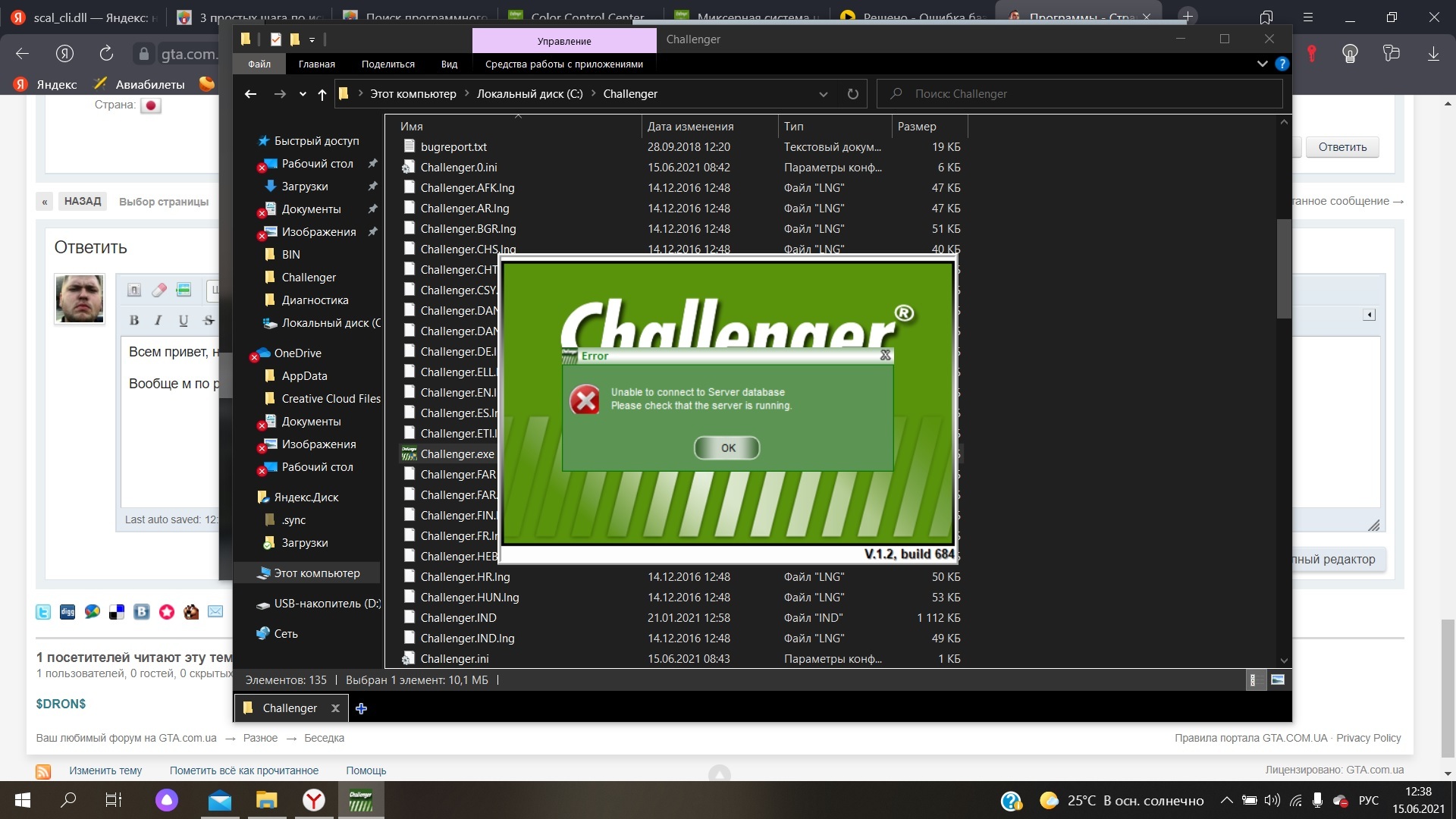Image resolution: width=1456 pixels, height=819 pixels.
Task: Open Windows Start menu
Action: (x=22, y=800)
